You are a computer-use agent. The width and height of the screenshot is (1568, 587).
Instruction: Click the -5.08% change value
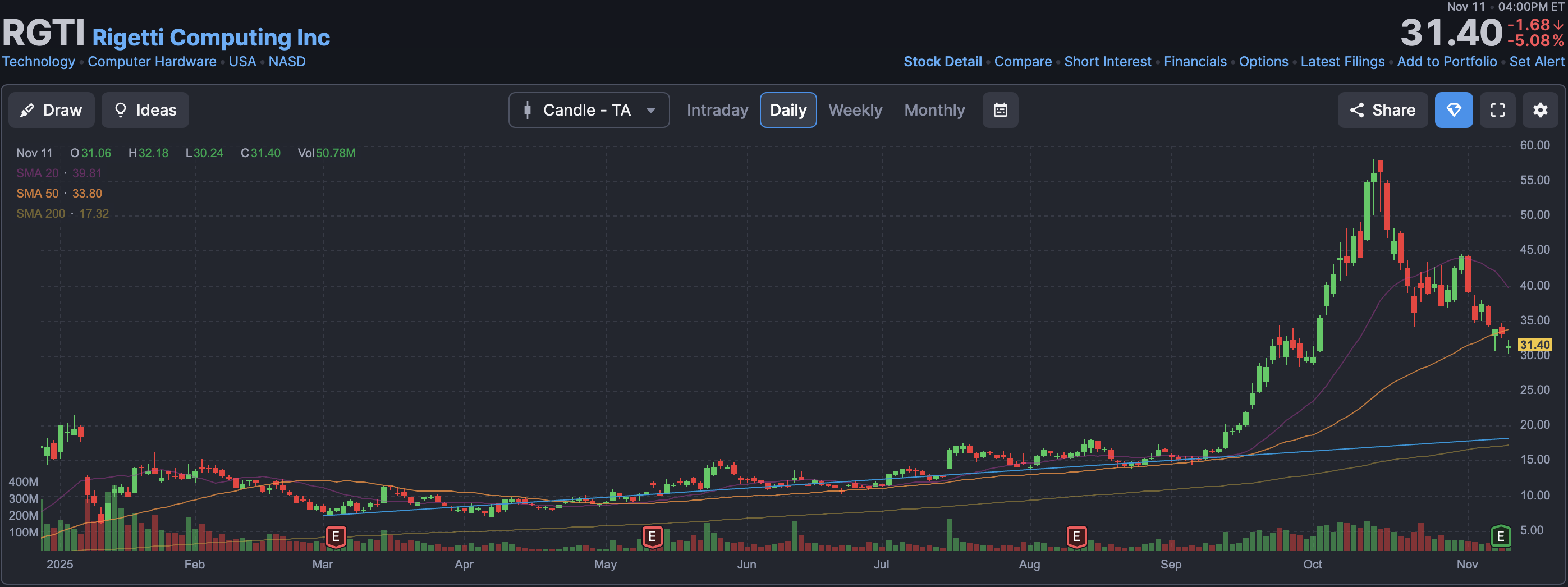tap(1535, 42)
